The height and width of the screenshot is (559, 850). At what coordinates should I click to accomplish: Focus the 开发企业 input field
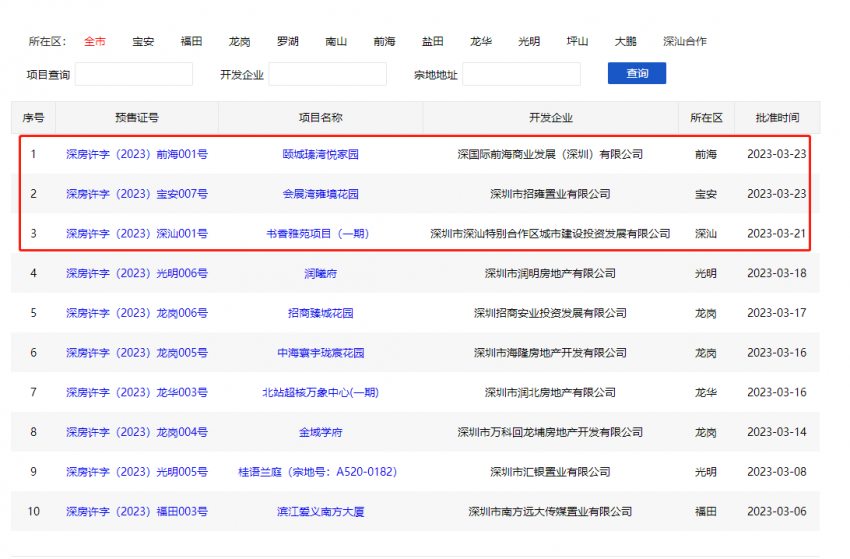pos(327,74)
